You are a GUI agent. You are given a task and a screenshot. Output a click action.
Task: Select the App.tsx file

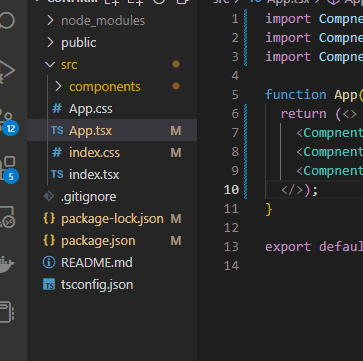point(112,130)
